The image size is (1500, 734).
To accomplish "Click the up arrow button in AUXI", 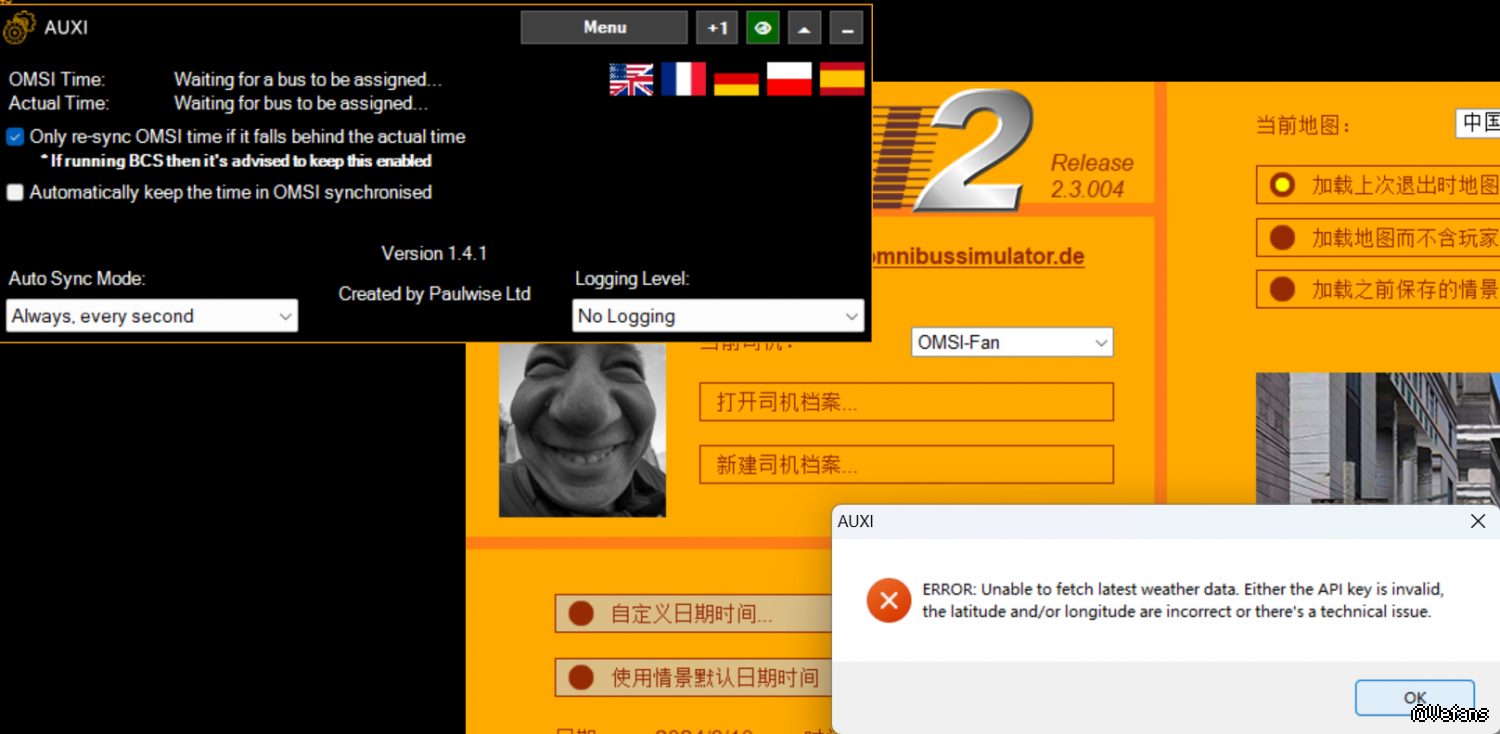I will click(x=804, y=28).
